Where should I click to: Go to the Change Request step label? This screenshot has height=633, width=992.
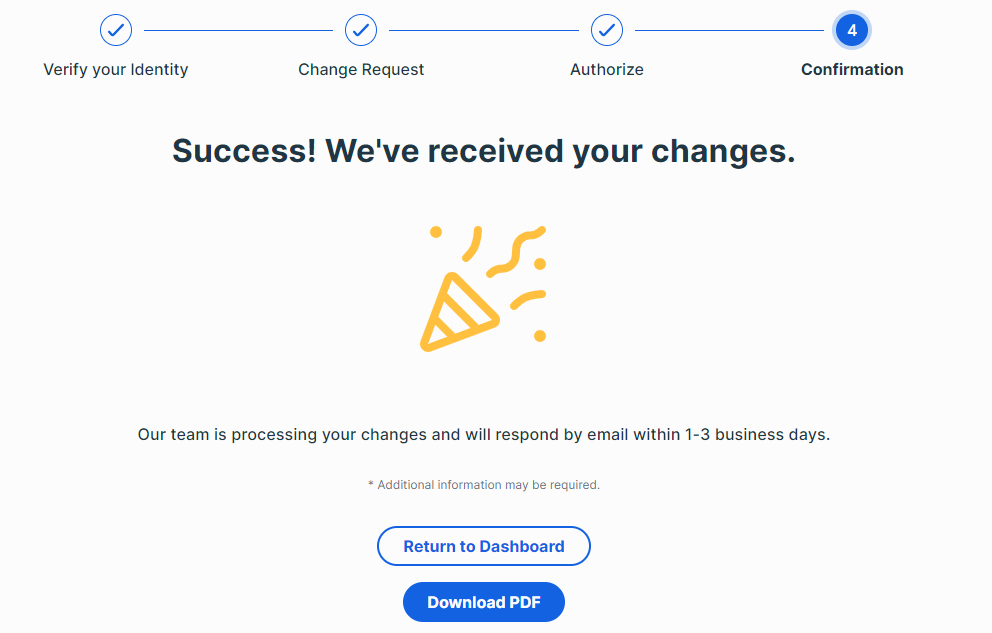361,70
